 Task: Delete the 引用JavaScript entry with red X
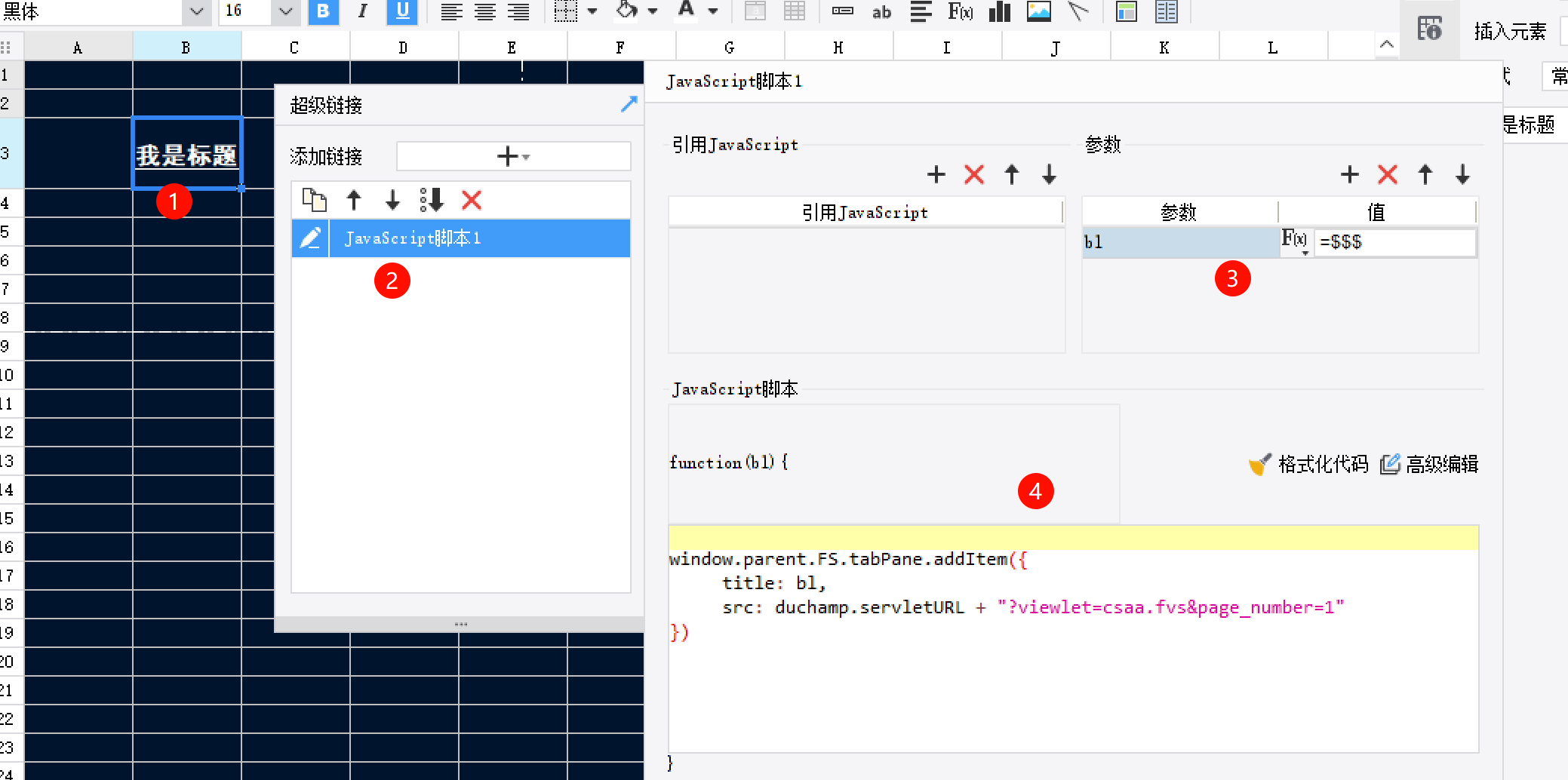point(974,174)
